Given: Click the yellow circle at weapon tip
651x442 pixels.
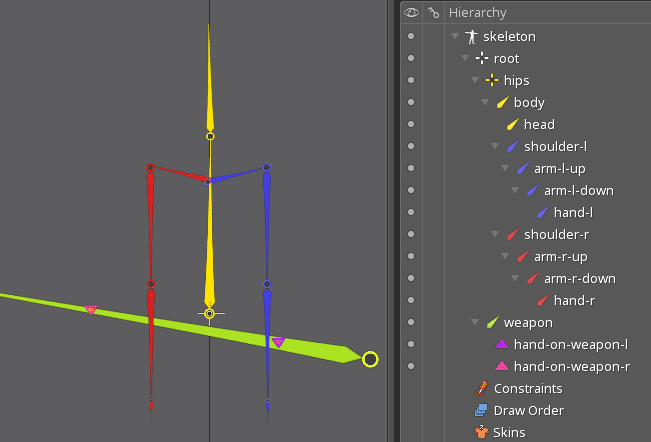Looking at the screenshot, I should point(370,359).
